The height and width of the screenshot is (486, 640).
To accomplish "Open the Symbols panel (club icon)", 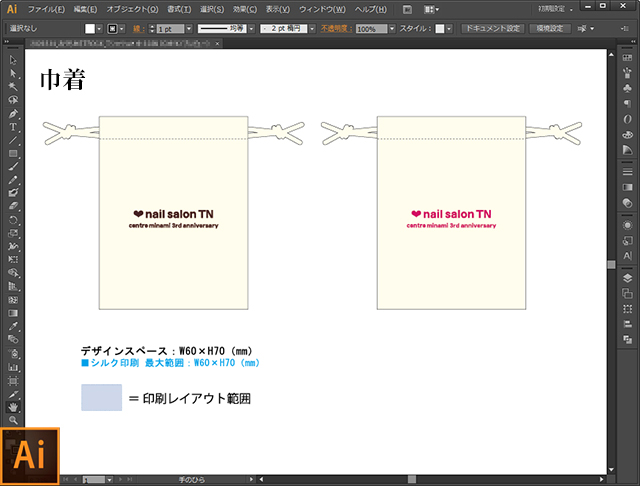I will [627, 88].
